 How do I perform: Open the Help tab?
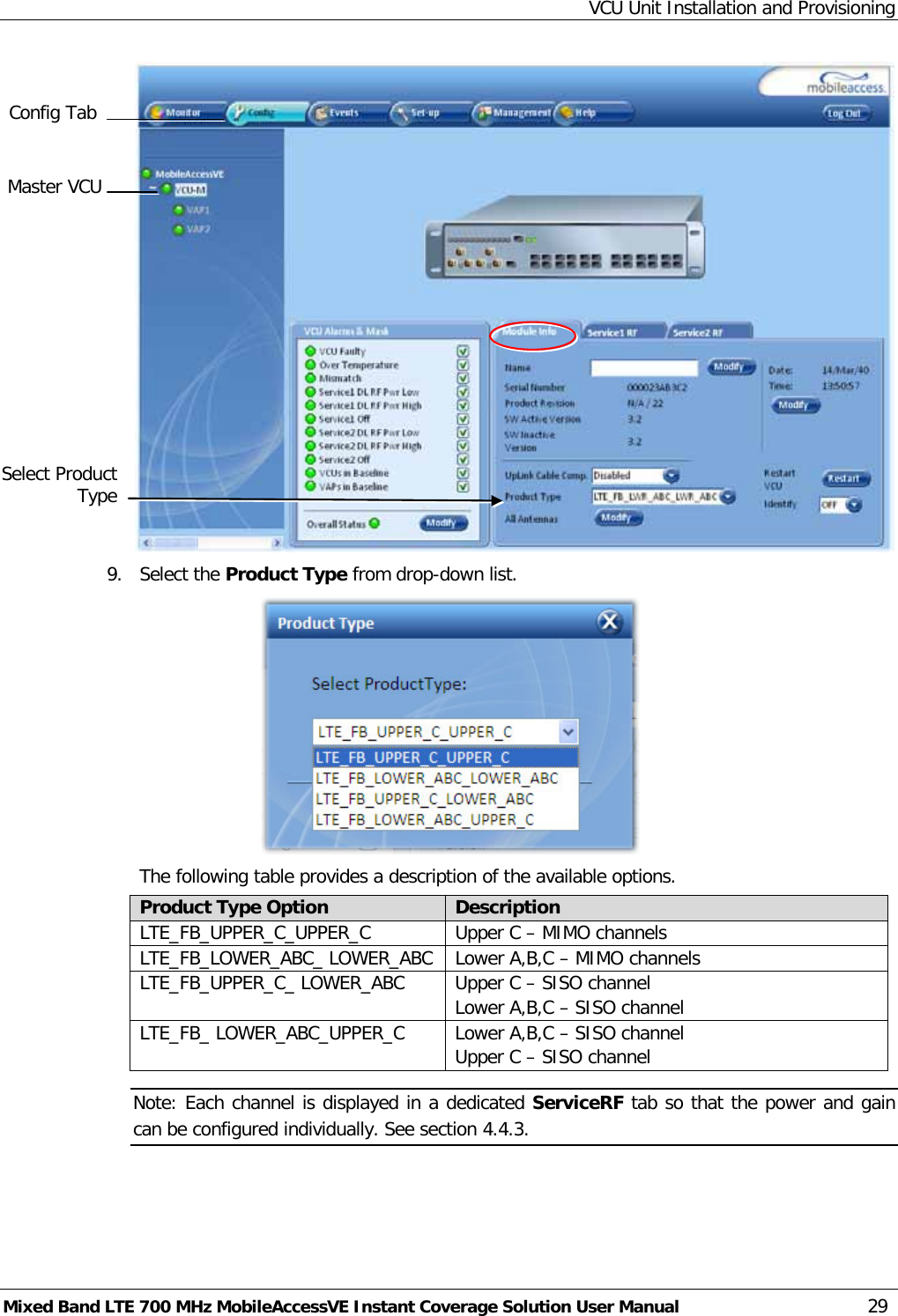(595, 113)
